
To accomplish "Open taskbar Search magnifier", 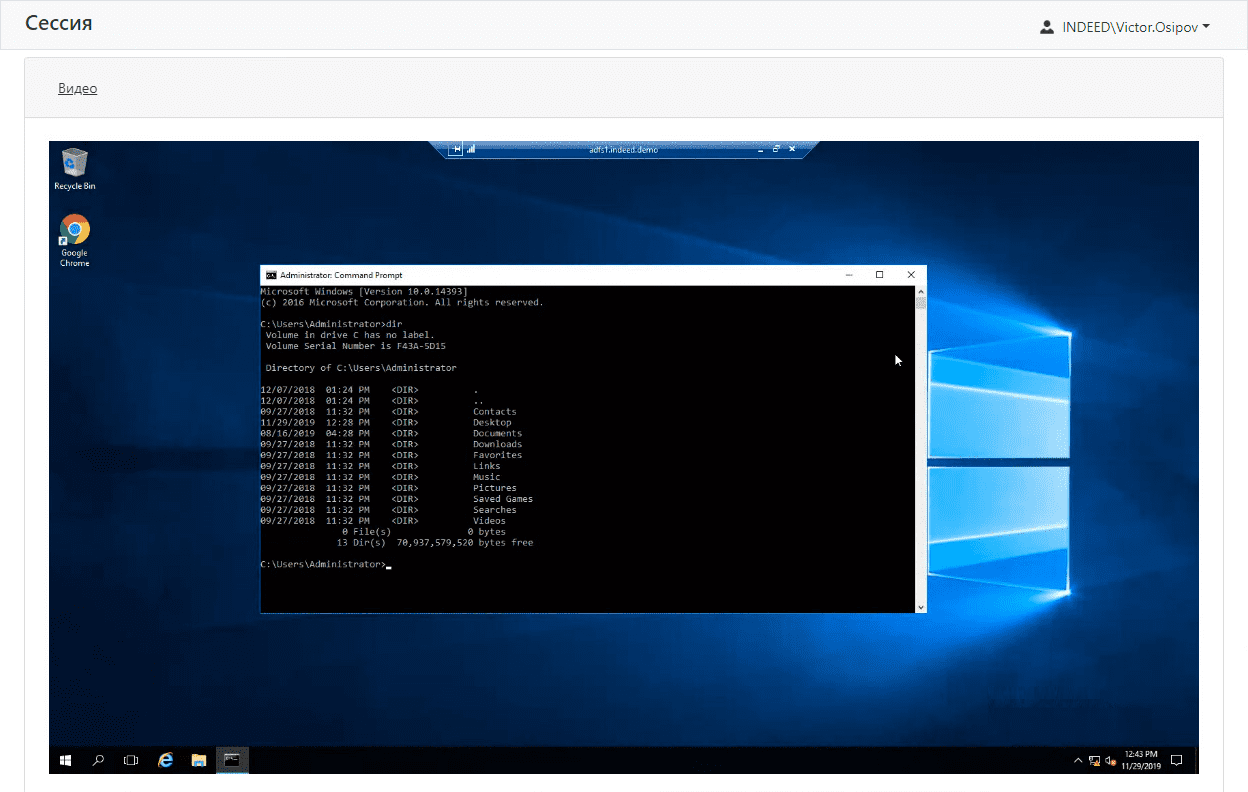I will (98, 760).
